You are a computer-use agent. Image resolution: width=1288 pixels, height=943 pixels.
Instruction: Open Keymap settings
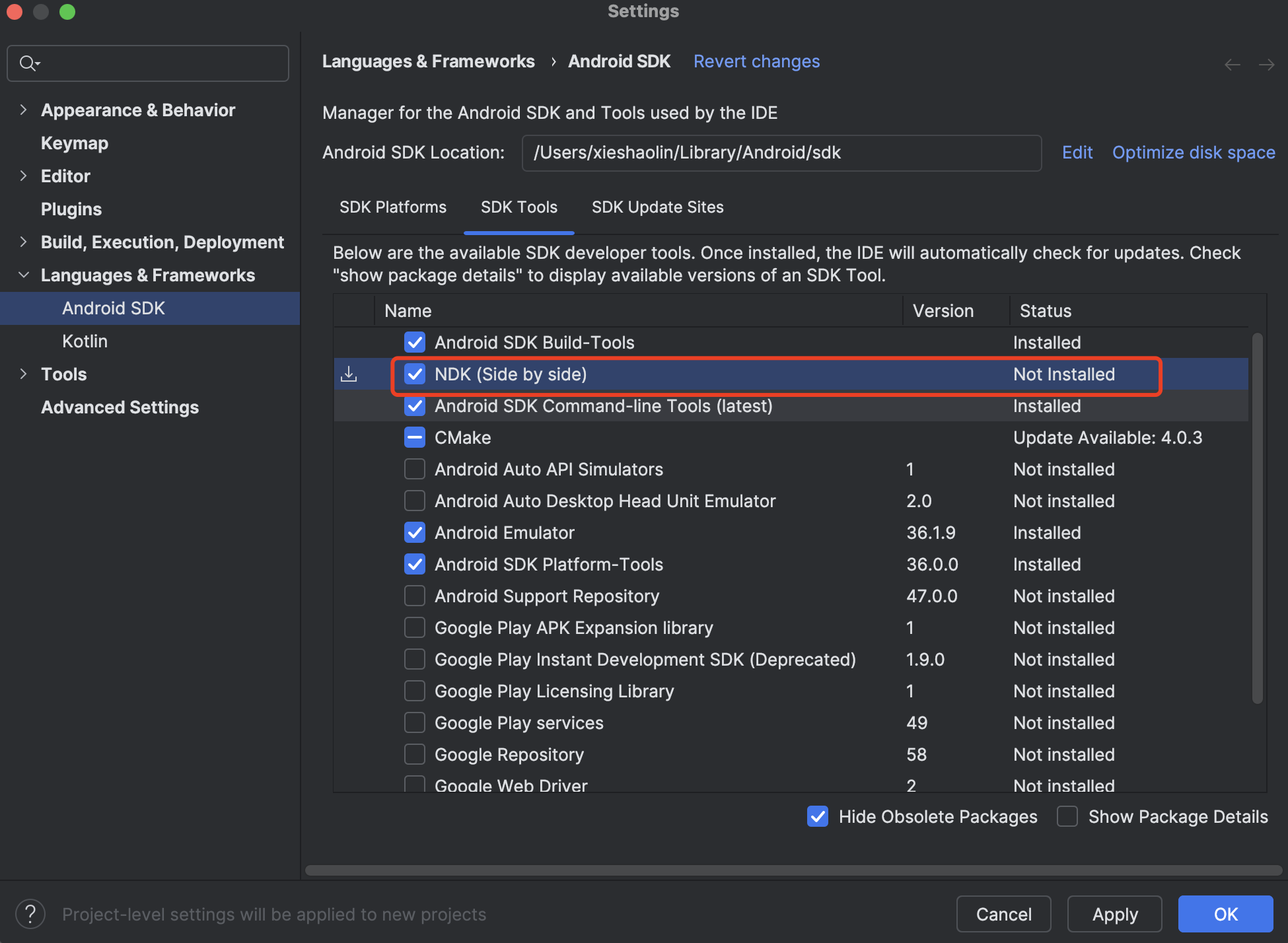coord(75,143)
